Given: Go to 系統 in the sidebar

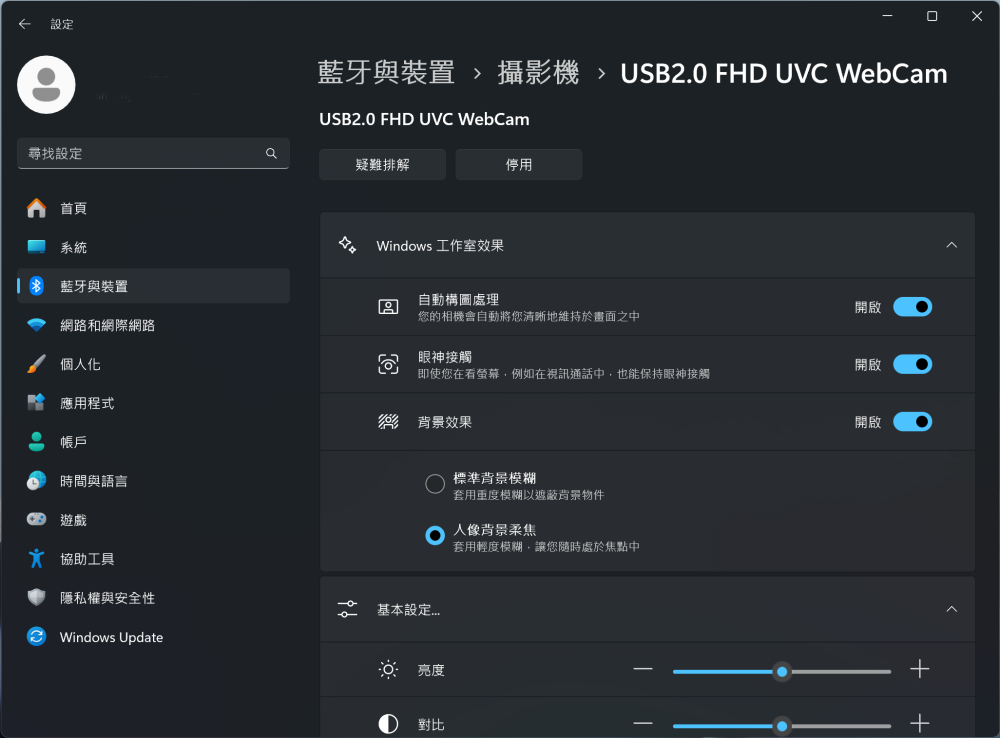Looking at the screenshot, I should pyautogui.click(x=154, y=247).
